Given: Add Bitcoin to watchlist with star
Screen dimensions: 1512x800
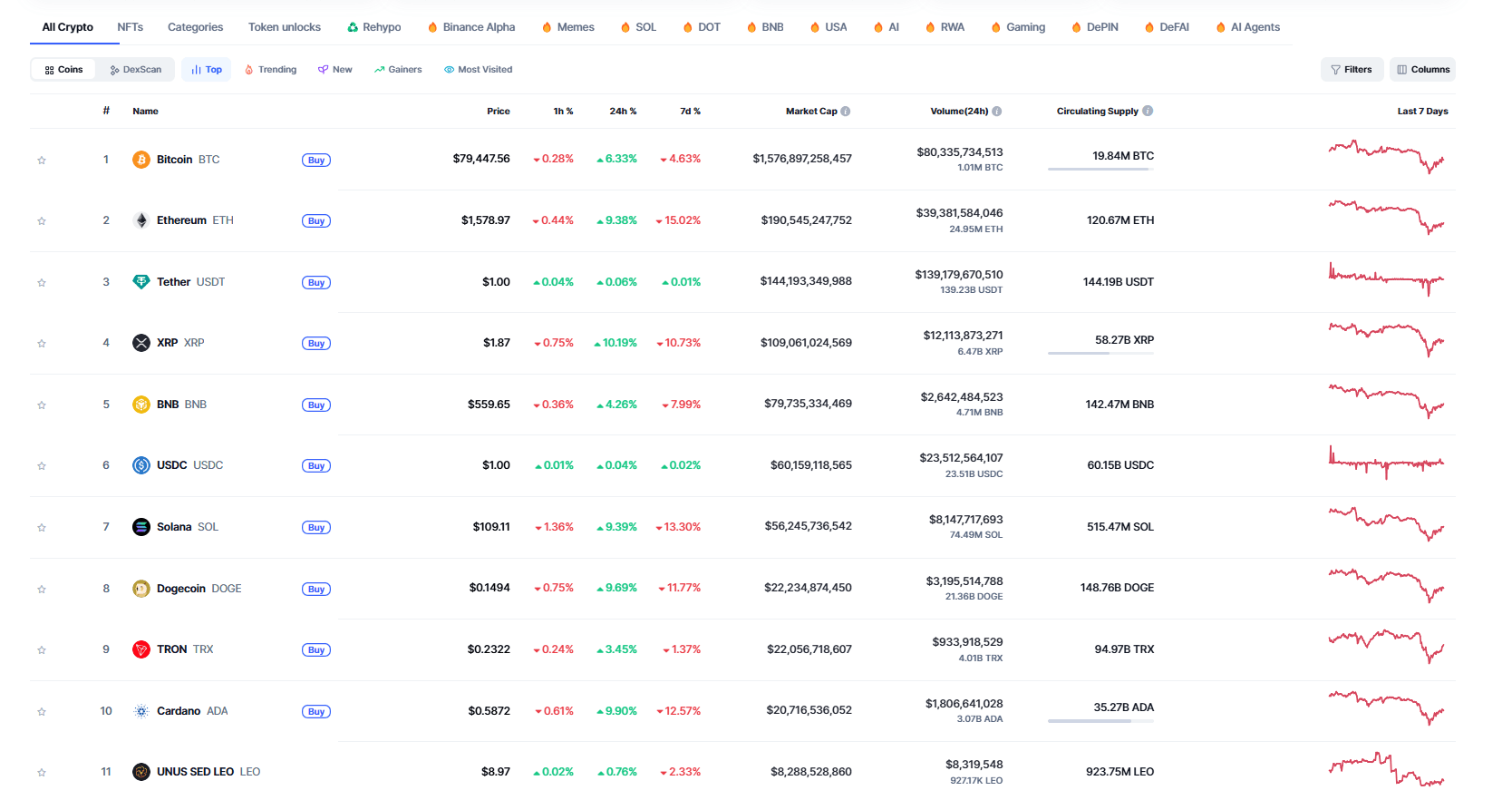Looking at the screenshot, I should pos(42,161).
